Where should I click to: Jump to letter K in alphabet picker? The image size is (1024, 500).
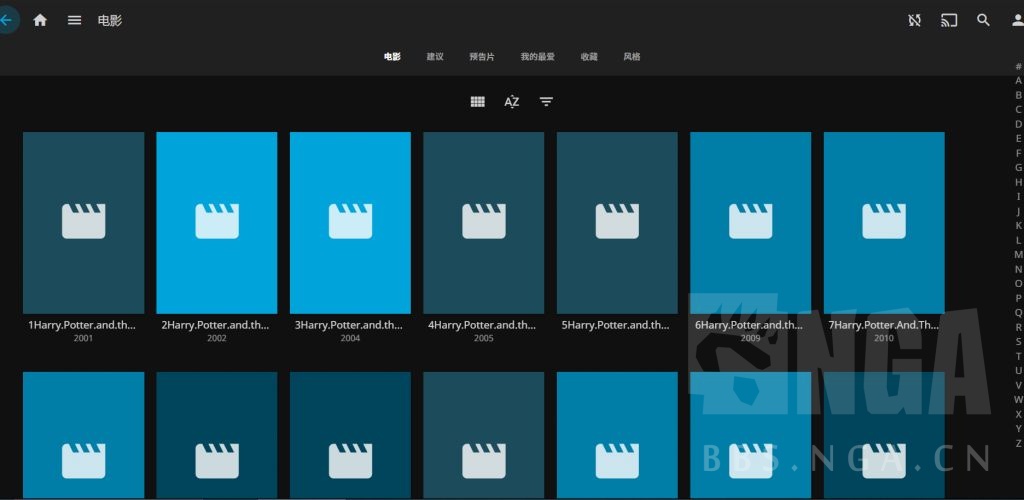click(1018, 225)
